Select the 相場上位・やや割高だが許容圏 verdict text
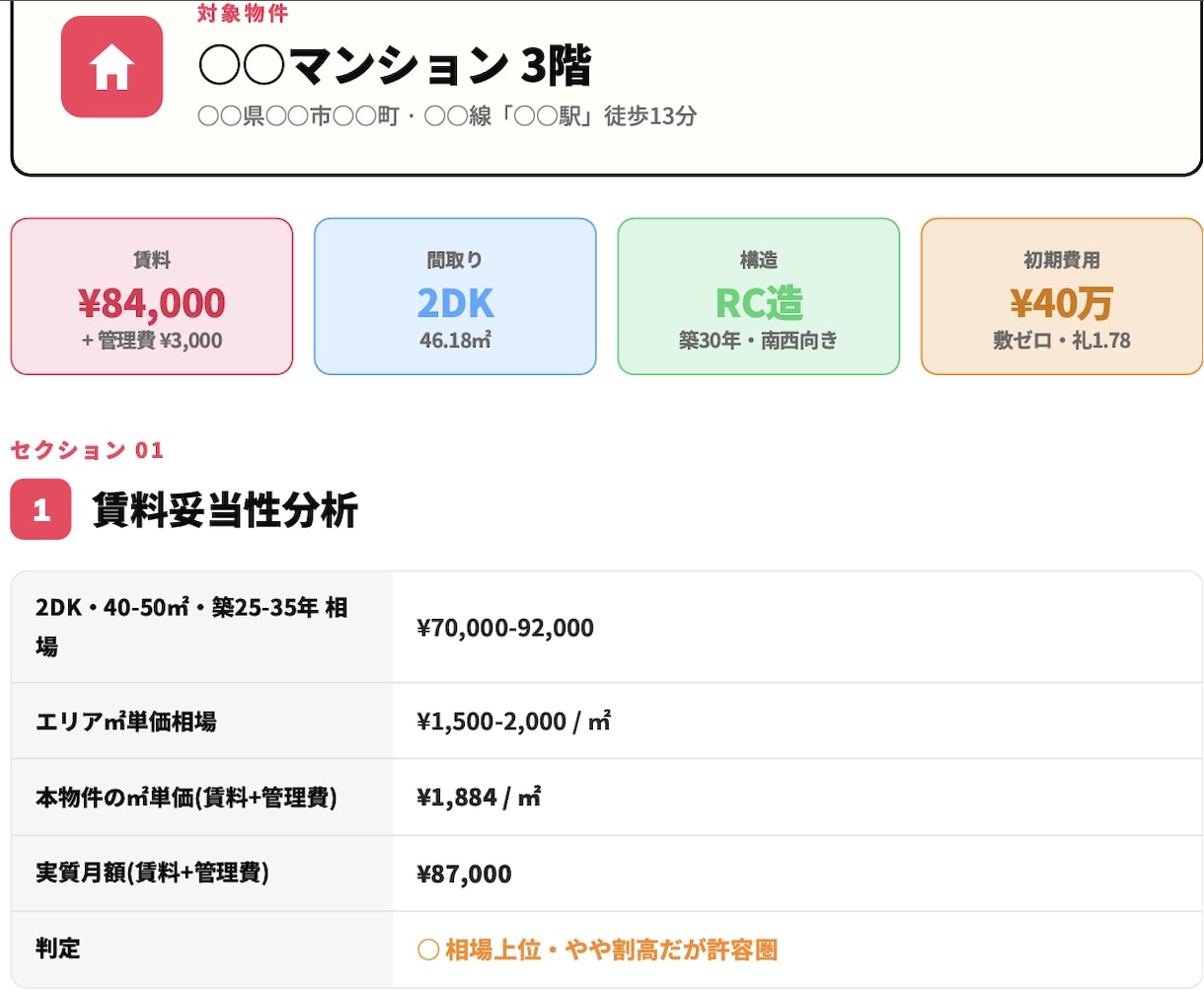Viewport: 1204px width, 990px height. click(611, 950)
